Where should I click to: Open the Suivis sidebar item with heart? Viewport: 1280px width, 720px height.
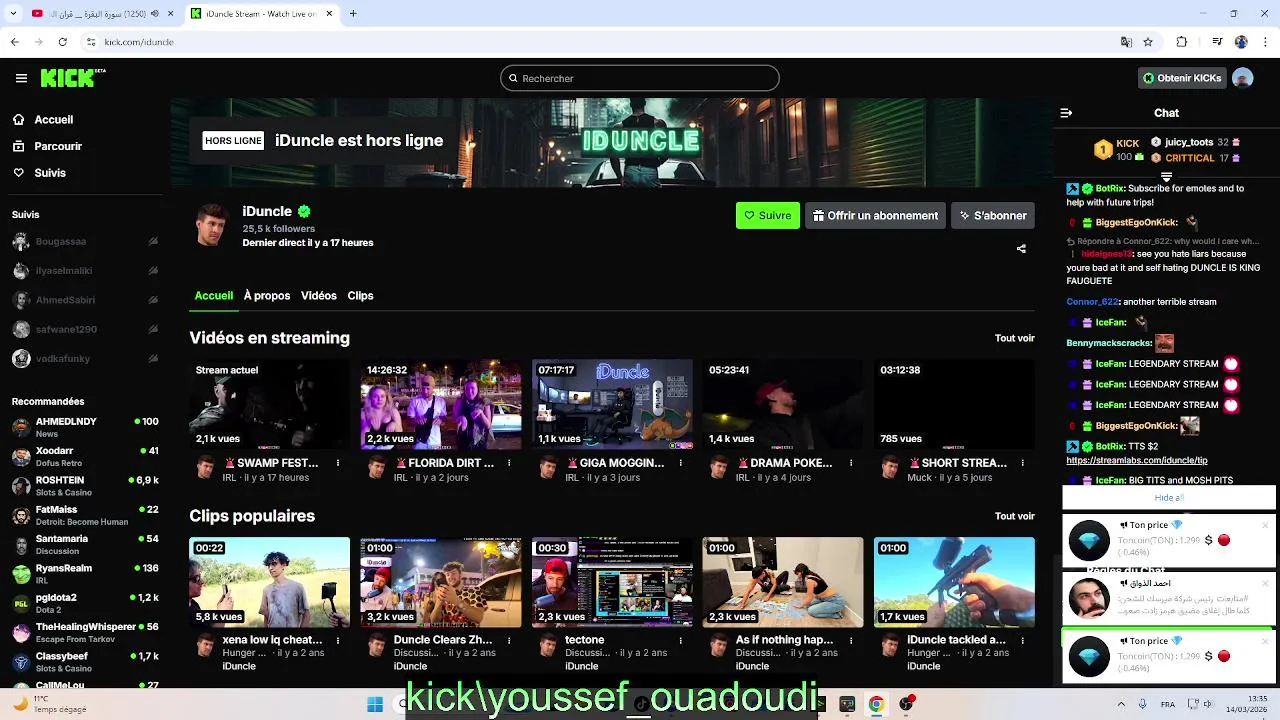(x=50, y=173)
